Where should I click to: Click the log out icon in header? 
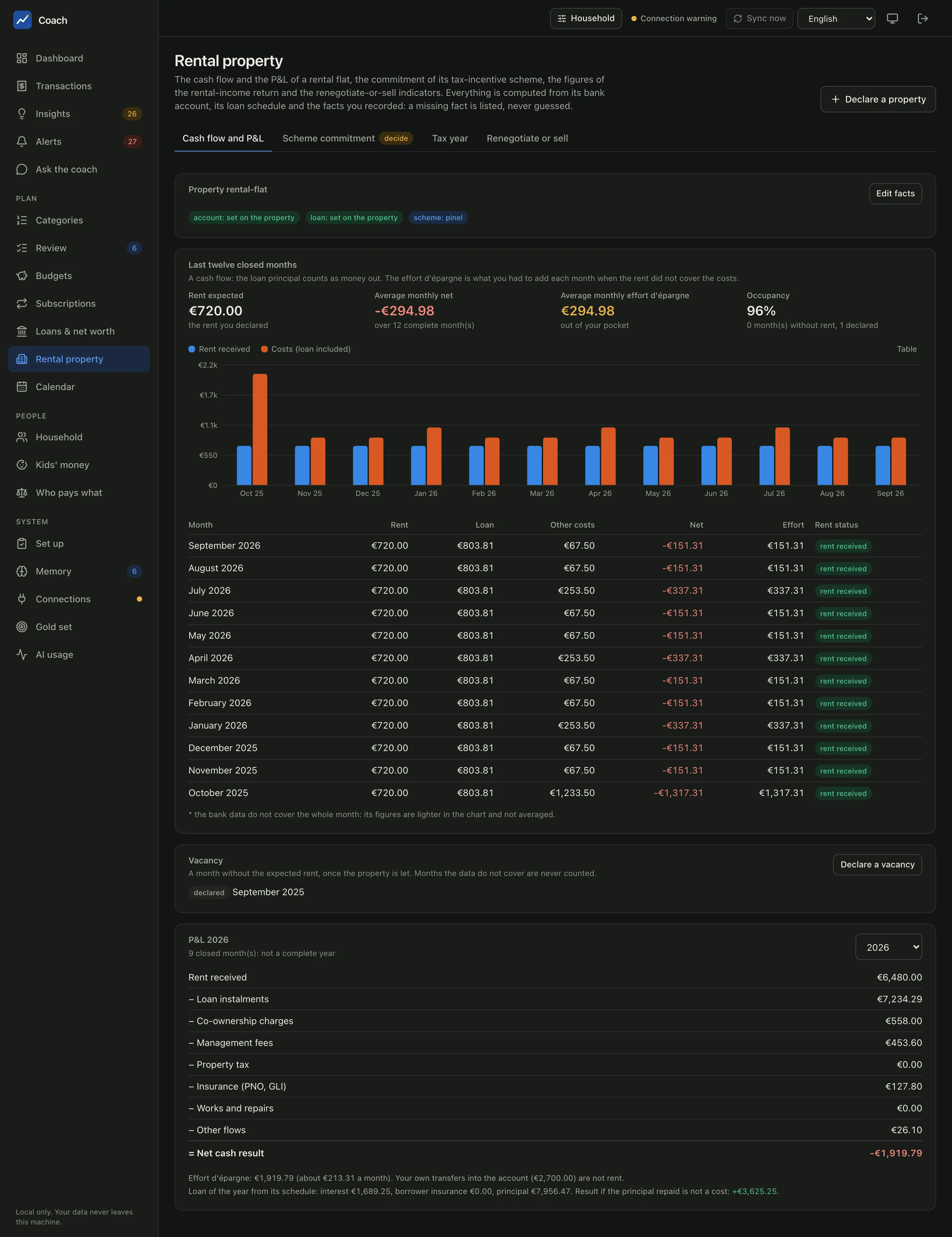click(923, 19)
